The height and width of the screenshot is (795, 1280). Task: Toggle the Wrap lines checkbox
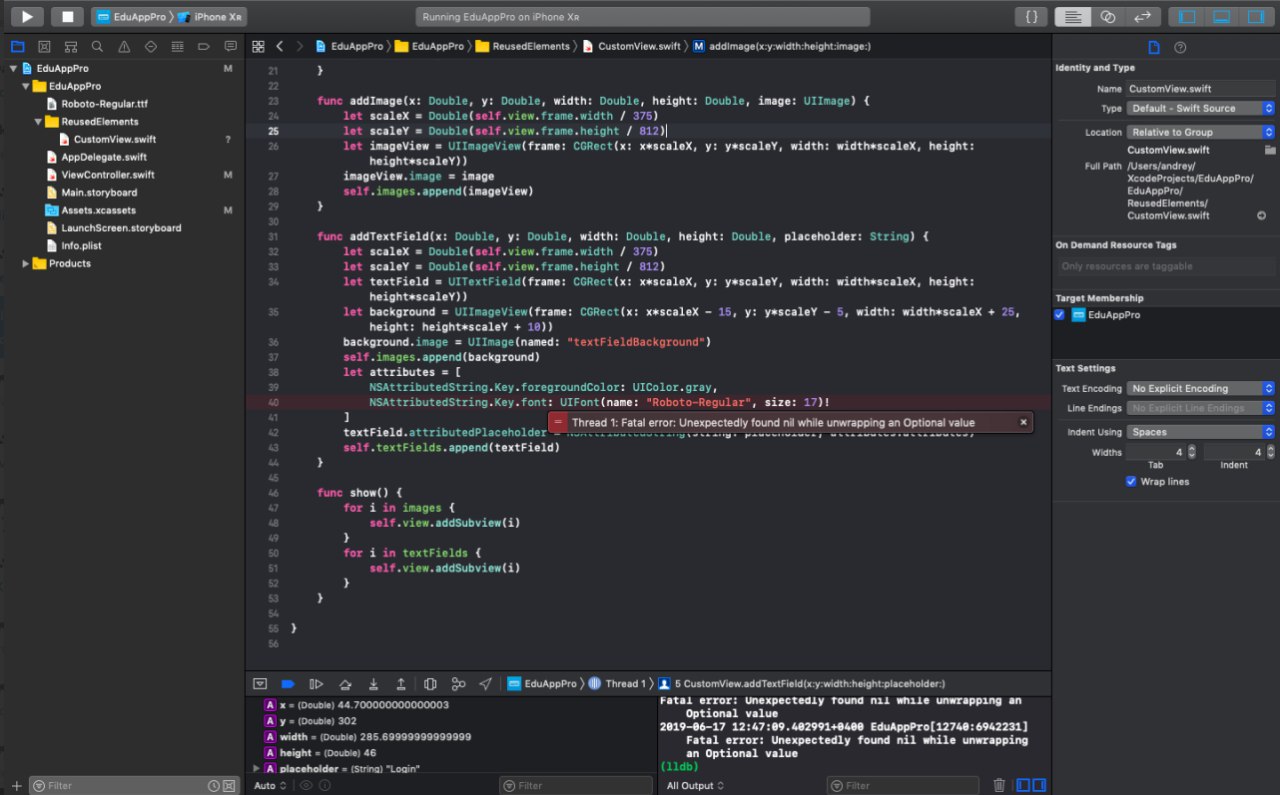point(1131,481)
